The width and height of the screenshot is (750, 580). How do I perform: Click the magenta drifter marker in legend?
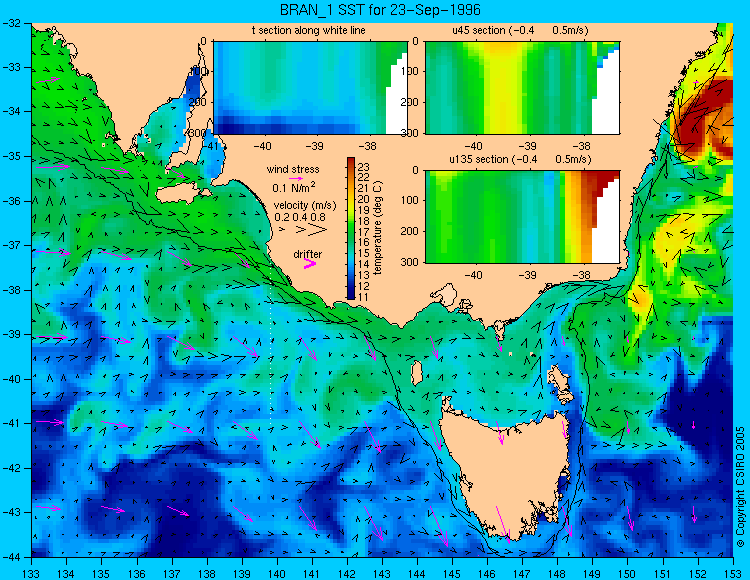[x=310, y=263]
